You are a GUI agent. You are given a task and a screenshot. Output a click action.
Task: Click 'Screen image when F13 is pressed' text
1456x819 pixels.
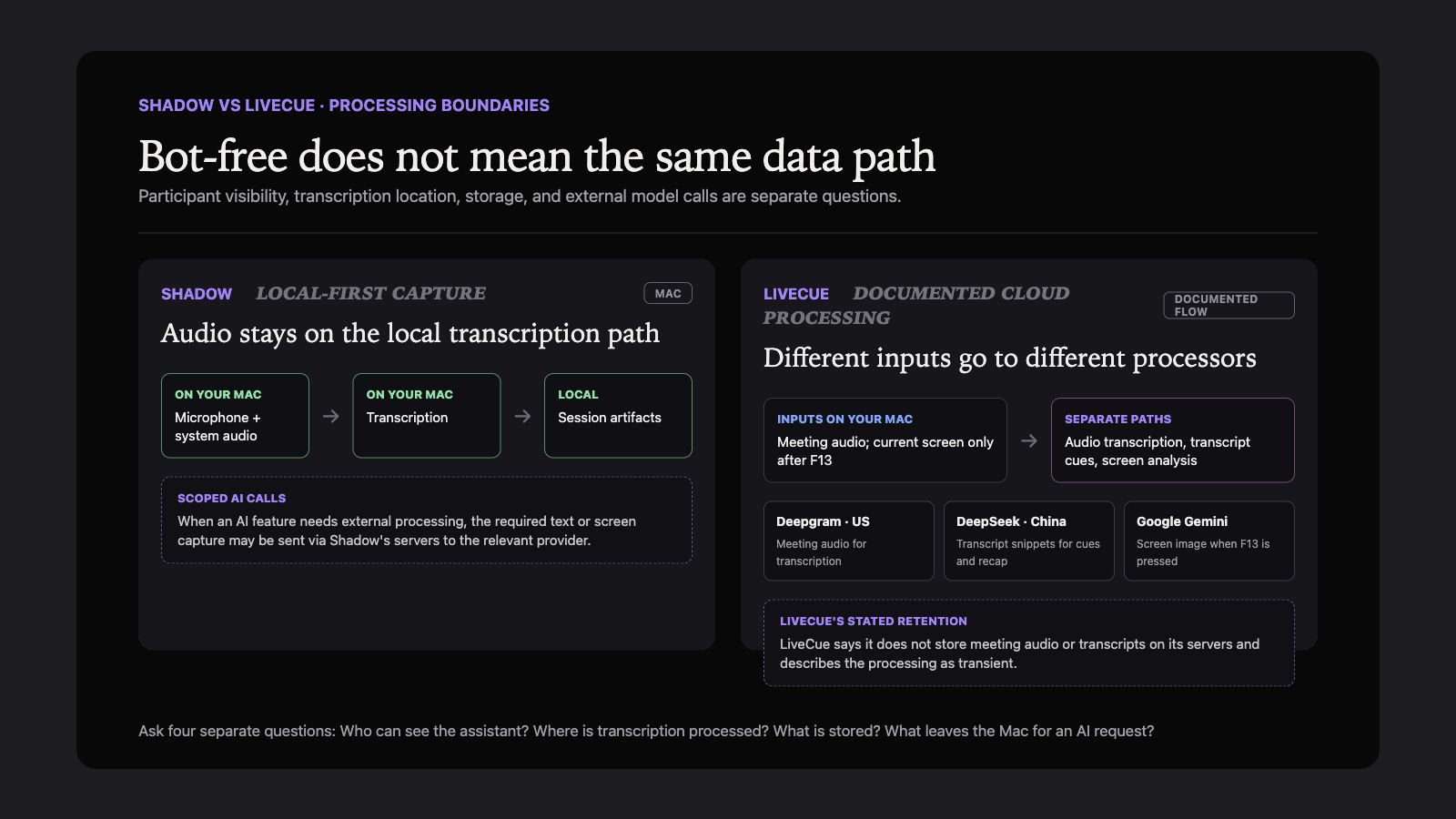tap(1203, 552)
